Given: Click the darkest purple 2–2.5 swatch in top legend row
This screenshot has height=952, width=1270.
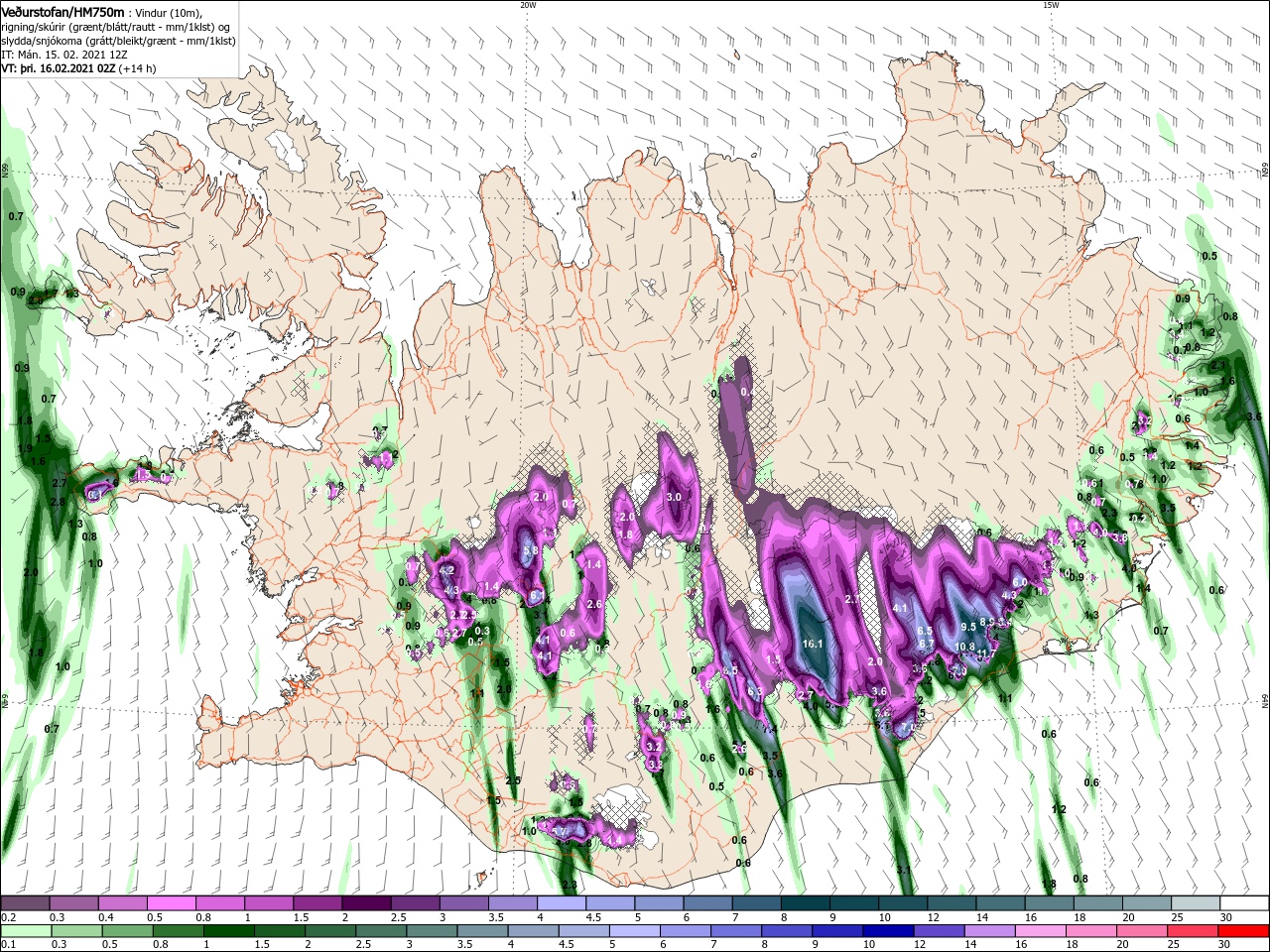Looking at the screenshot, I should (x=366, y=903).
